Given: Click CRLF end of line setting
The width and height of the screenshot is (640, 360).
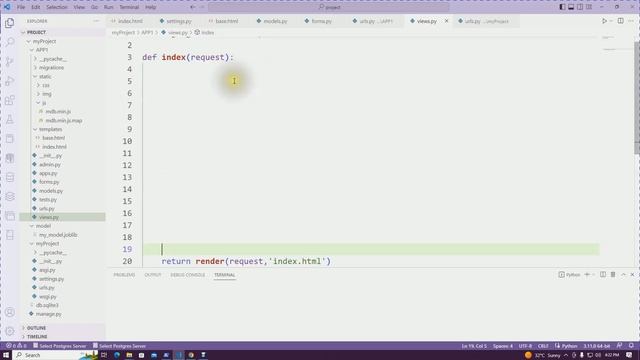Looking at the screenshot, I should 543,346.
